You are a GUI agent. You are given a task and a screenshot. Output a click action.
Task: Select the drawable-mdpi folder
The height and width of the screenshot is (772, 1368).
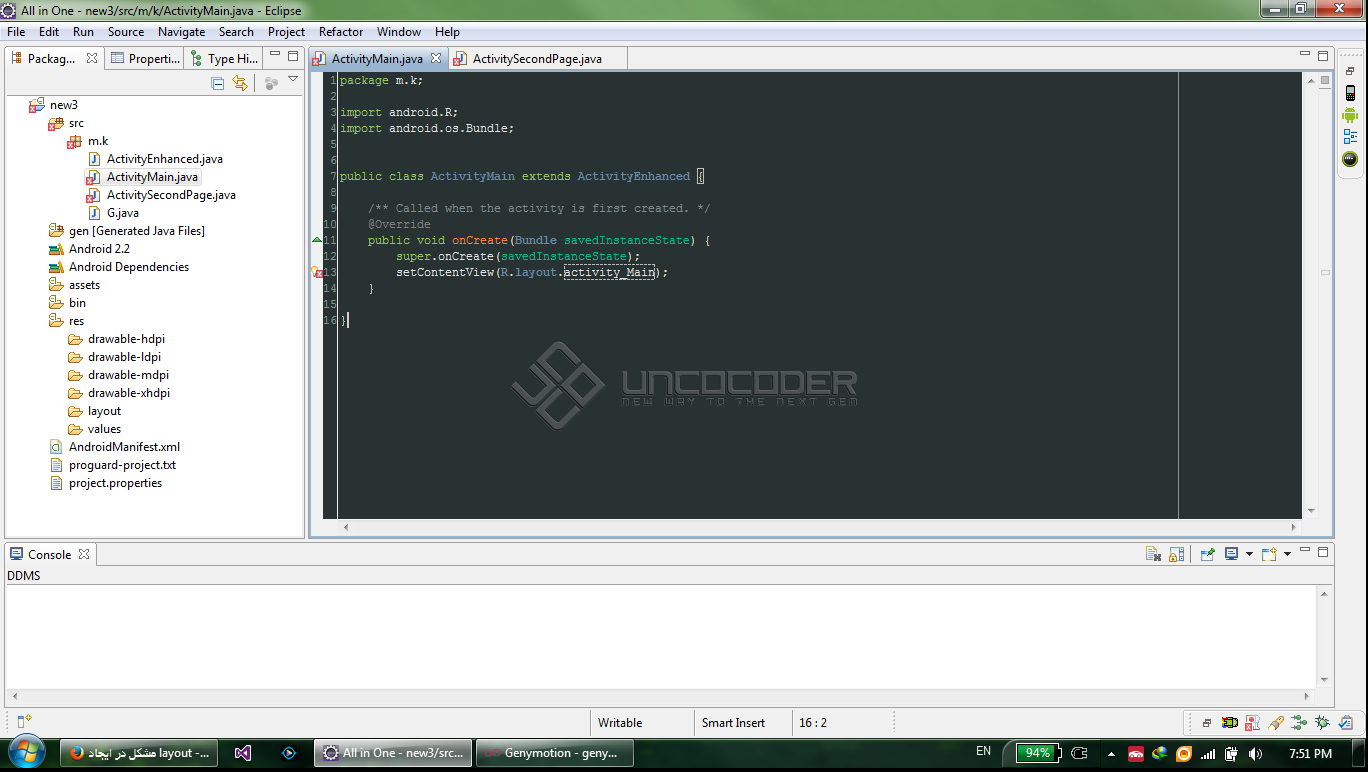pyautogui.click(x=118, y=375)
